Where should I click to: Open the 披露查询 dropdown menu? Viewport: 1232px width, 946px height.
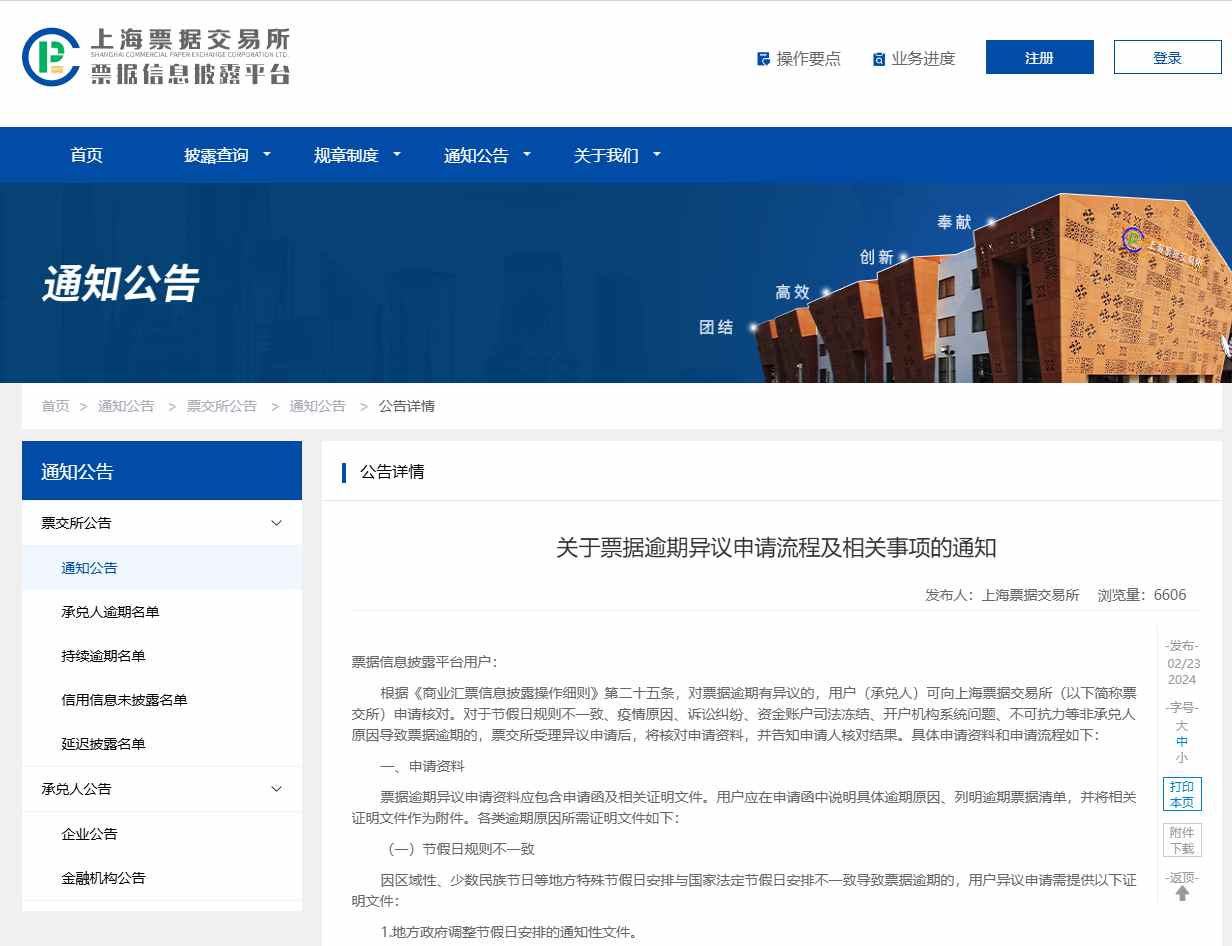pyautogui.click(x=217, y=155)
